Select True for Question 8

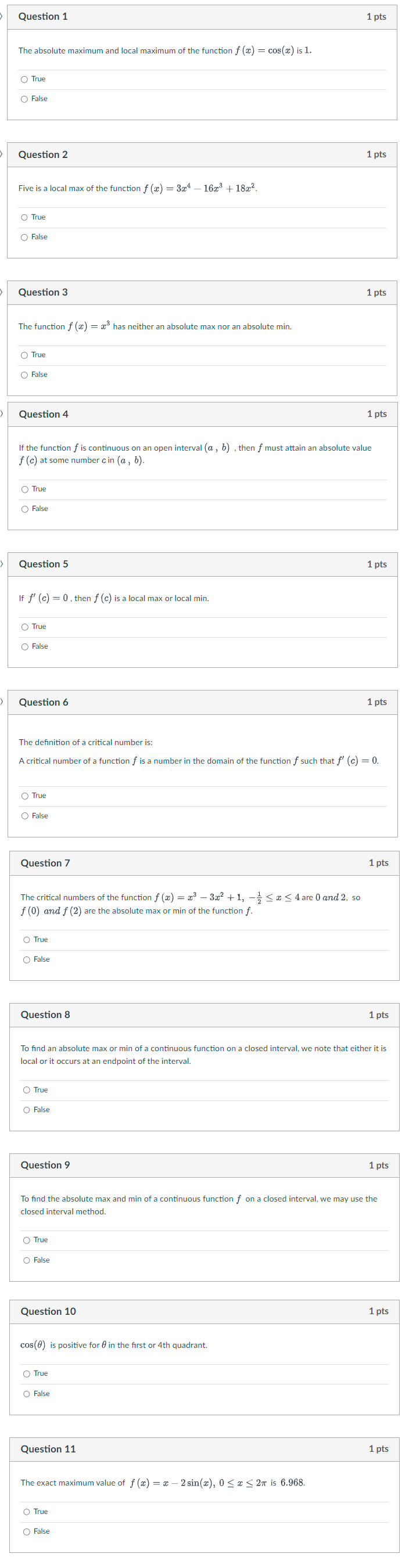(27, 1090)
